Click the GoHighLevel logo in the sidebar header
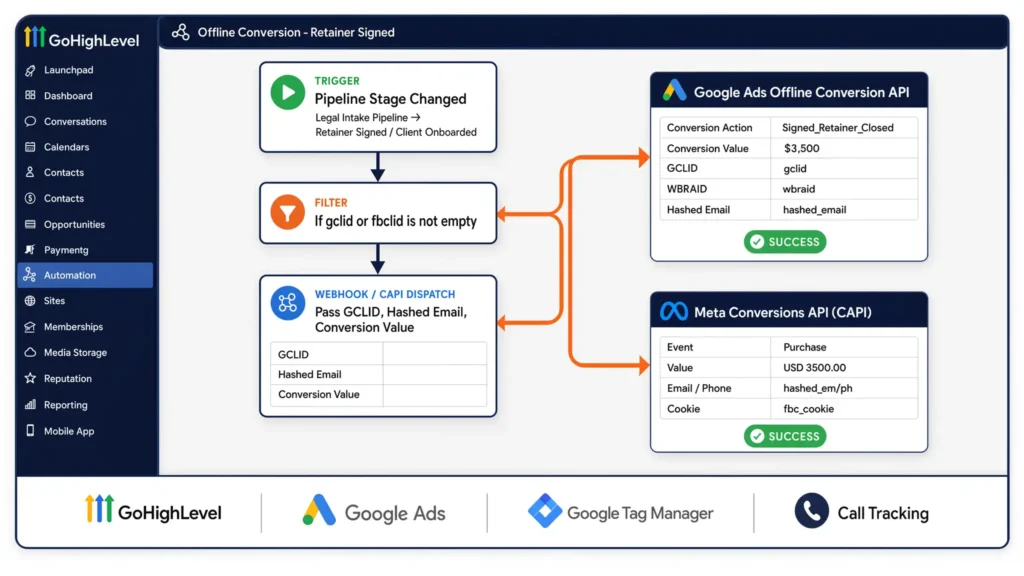 pos(81,38)
